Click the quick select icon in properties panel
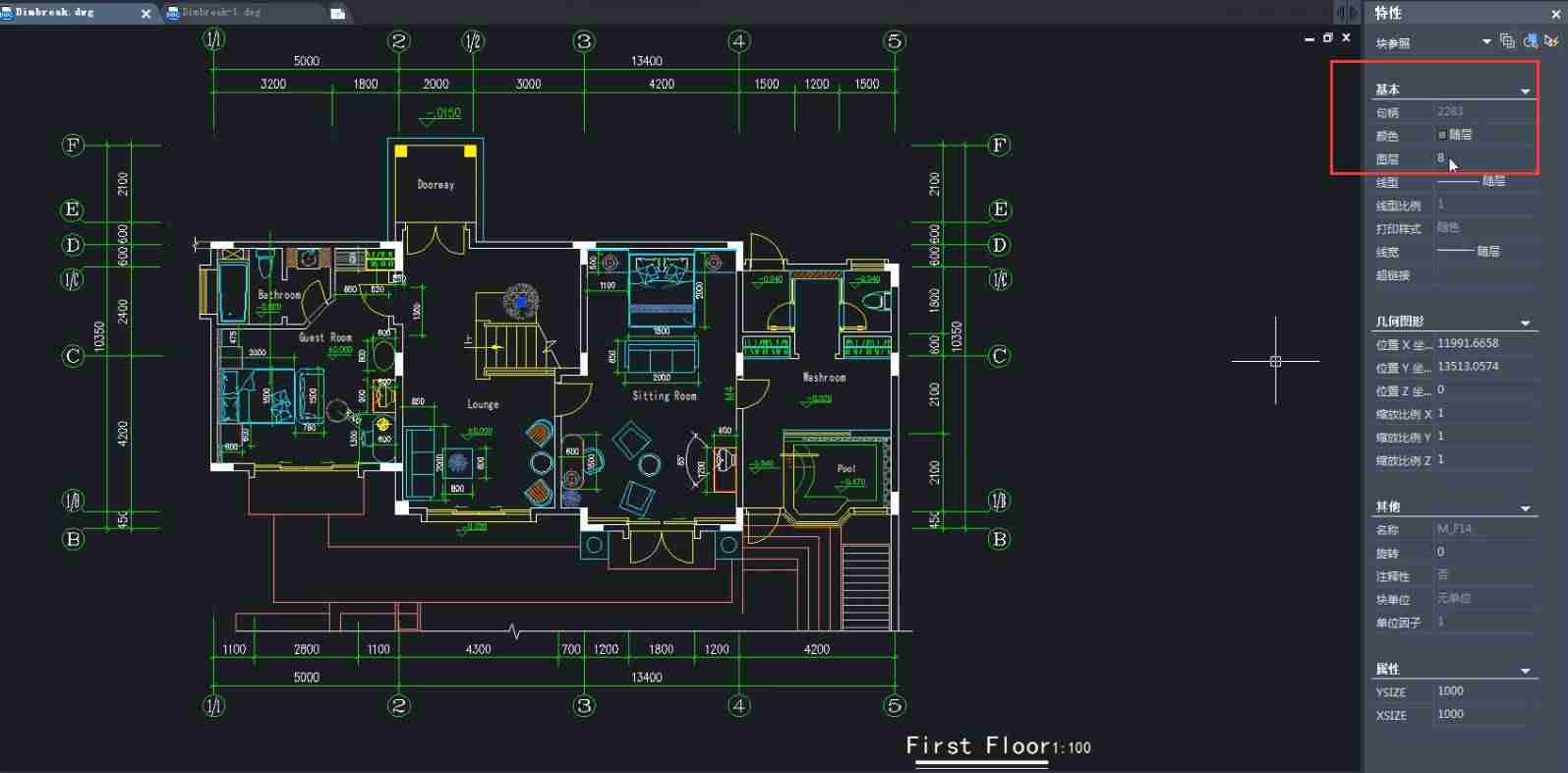The width and height of the screenshot is (1568, 773). 1551,41
